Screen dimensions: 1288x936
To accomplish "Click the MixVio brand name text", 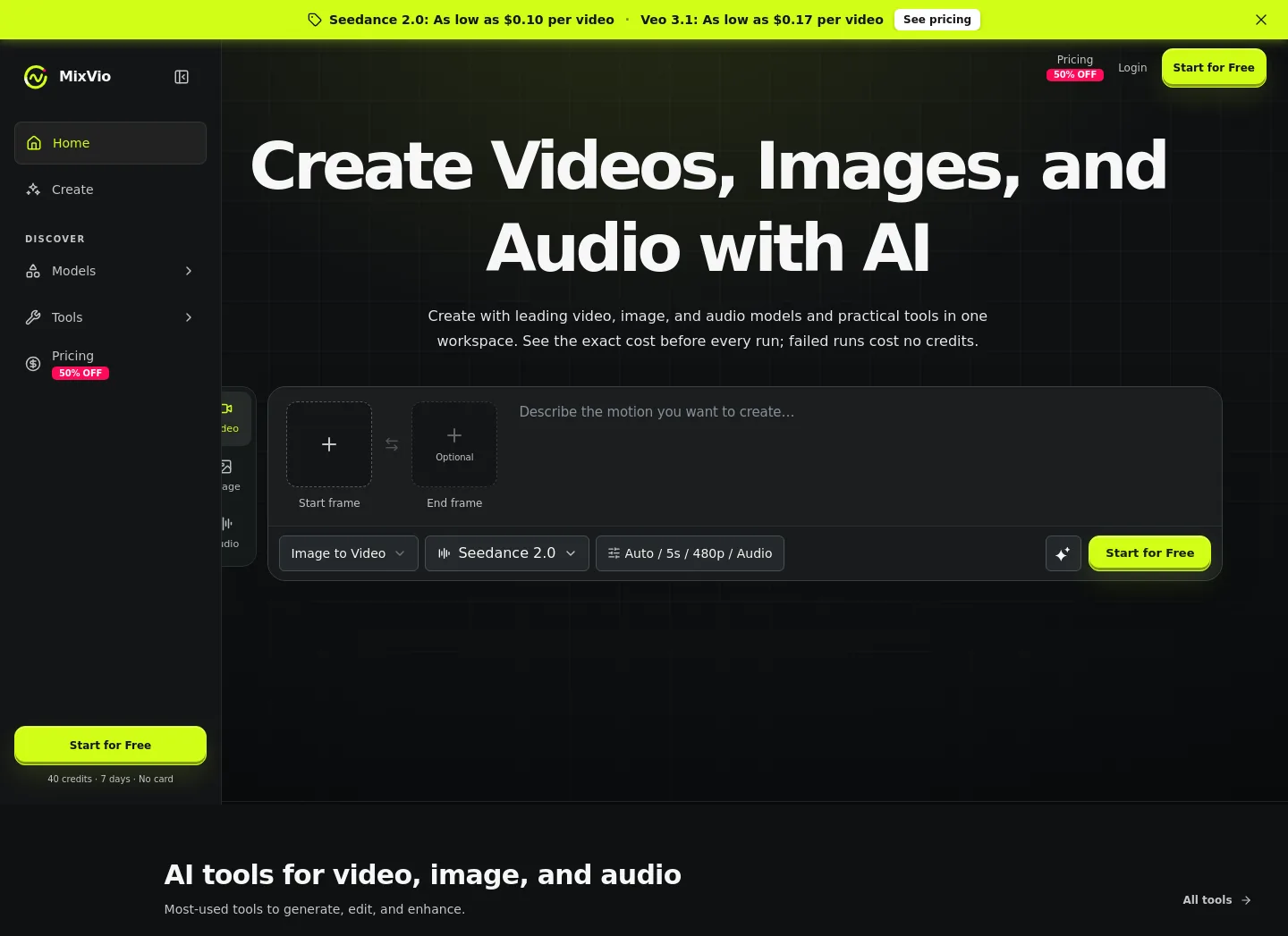I will click(x=85, y=77).
